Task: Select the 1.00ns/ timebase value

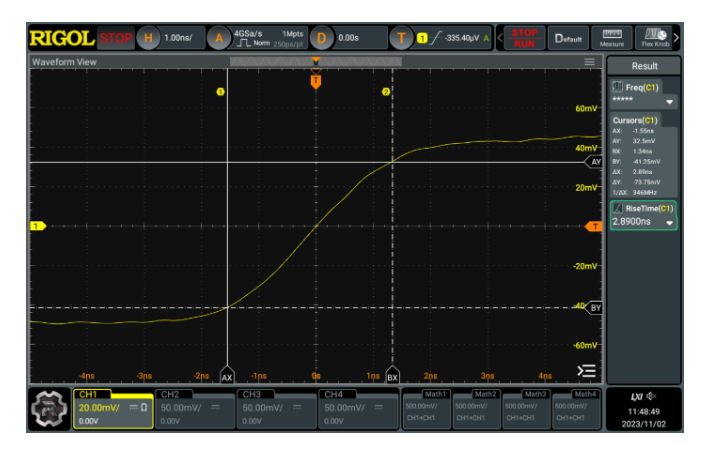Action: 178,38
